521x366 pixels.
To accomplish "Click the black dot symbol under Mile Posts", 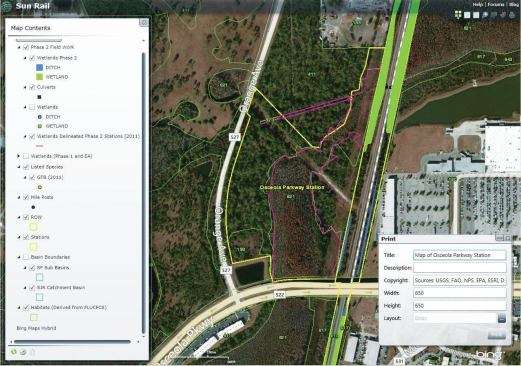I will (33, 207).
